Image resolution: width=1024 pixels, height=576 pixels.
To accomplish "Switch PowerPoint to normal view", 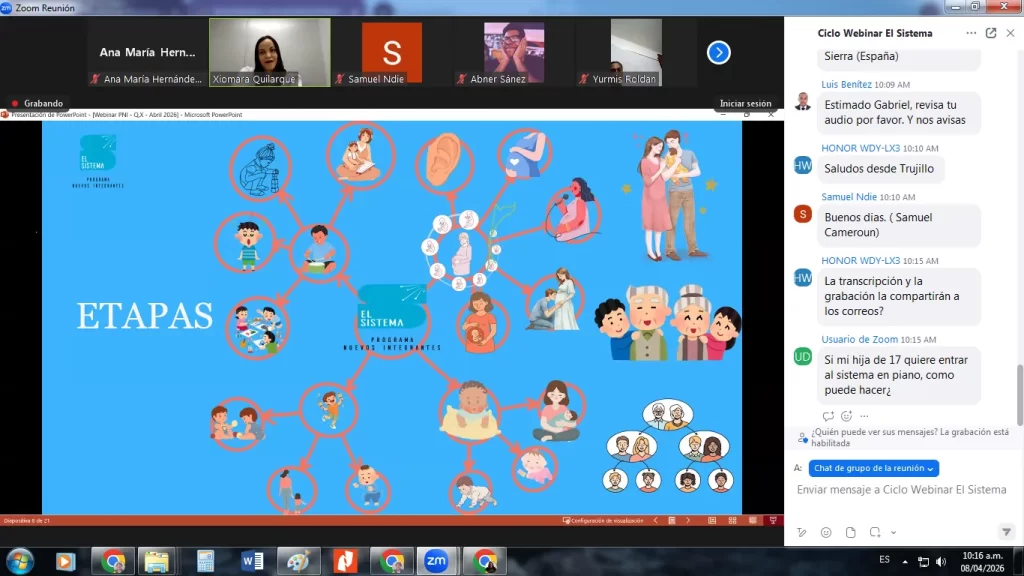I will (x=712, y=520).
